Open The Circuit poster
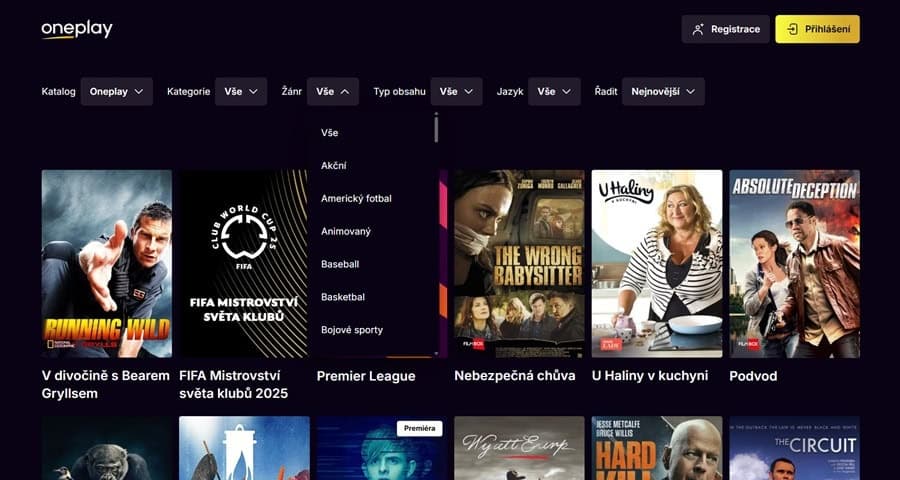The height and width of the screenshot is (480, 900). click(794, 448)
